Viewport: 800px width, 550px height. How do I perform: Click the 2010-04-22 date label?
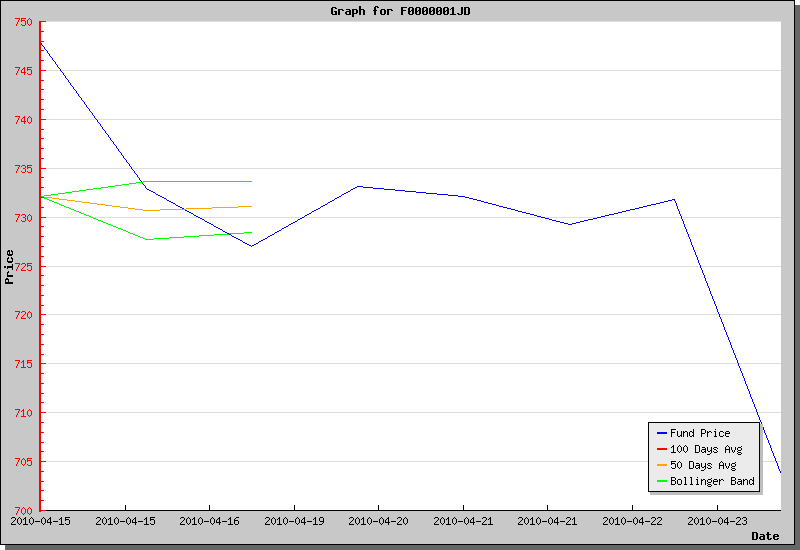(632, 521)
